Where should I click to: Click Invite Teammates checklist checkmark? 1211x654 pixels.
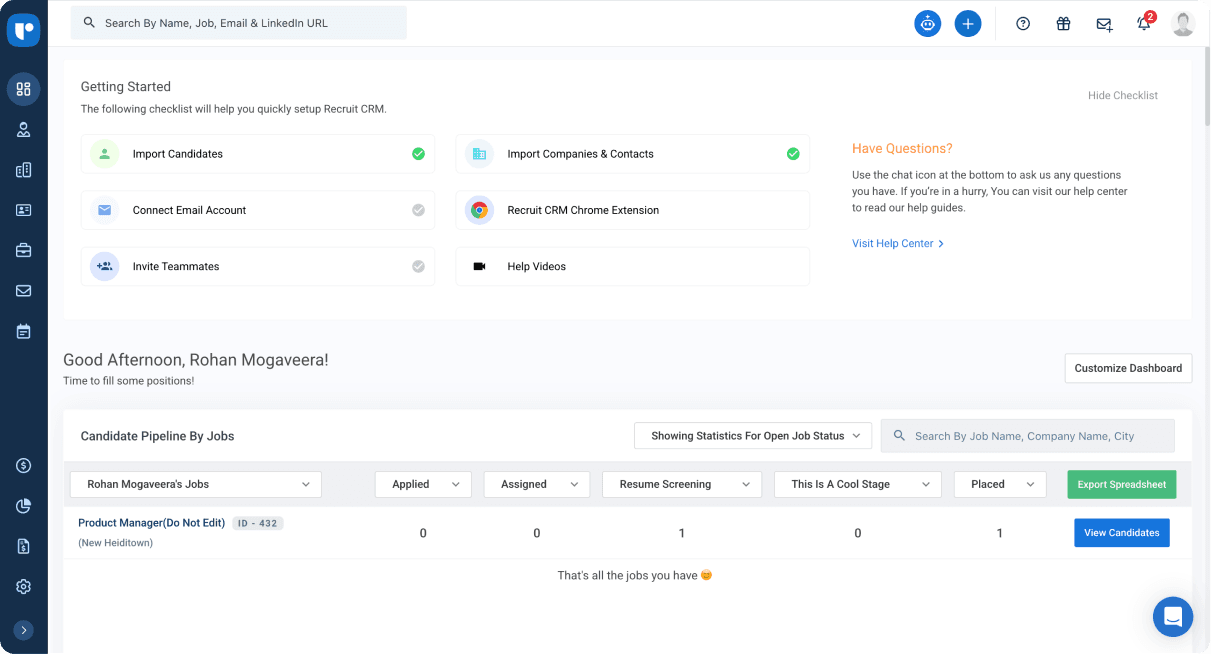pyautogui.click(x=418, y=267)
